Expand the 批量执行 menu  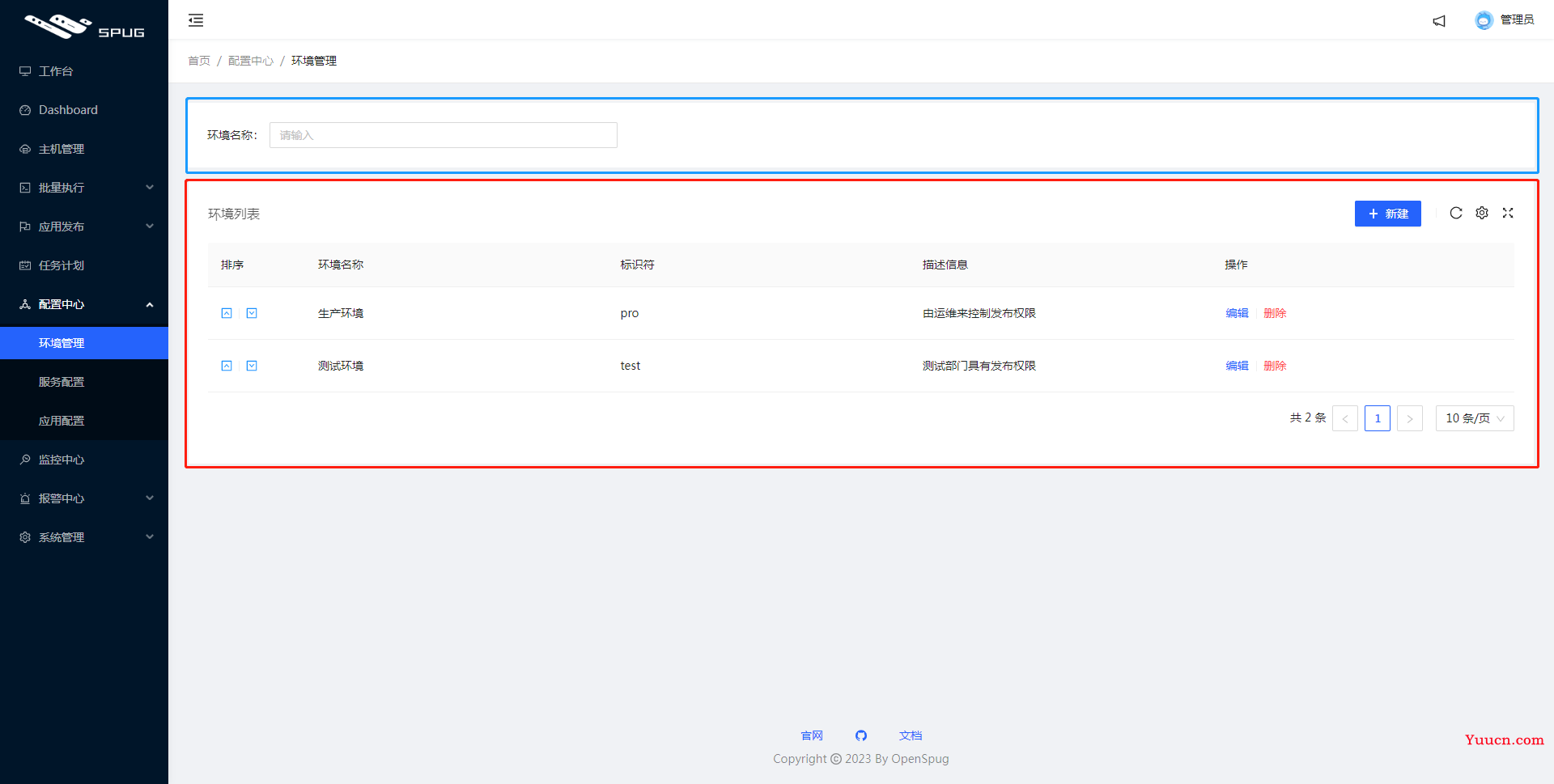pyautogui.click(x=84, y=188)
